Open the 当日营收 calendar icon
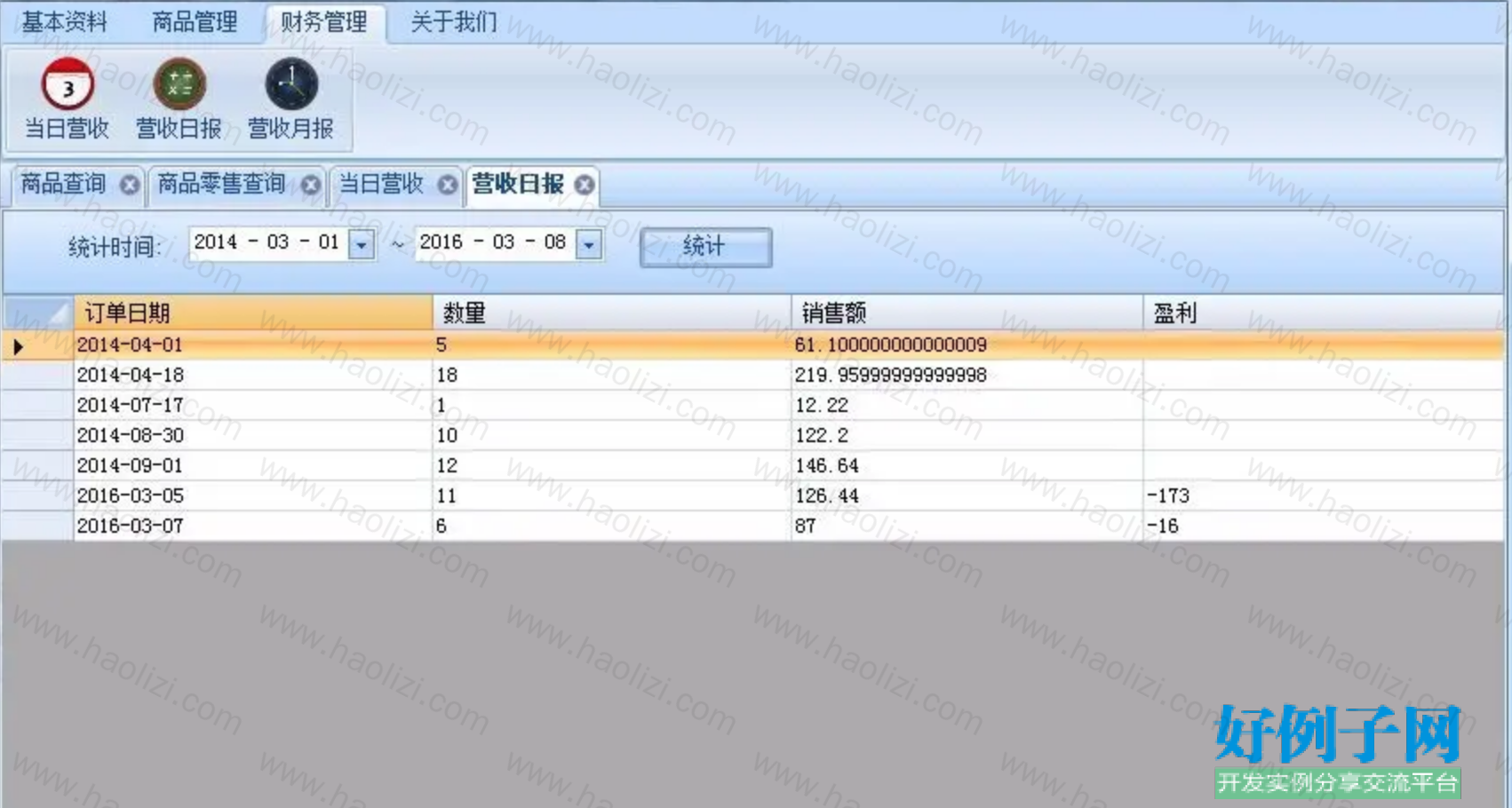 (68, 85)
